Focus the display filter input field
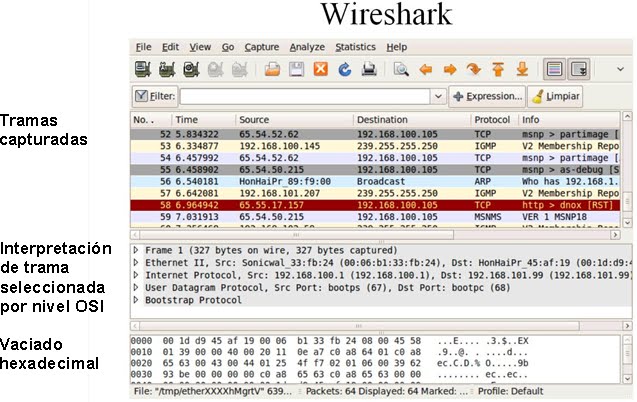Image resolution: width=637 pixels, height=402 pixels. (305, 96)
